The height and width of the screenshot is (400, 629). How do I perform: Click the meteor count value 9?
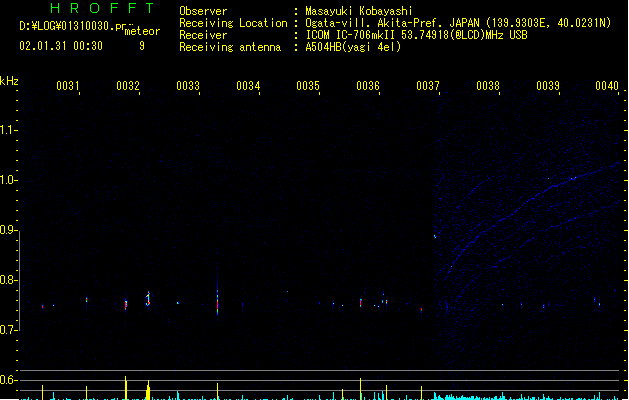coord(142,46)
